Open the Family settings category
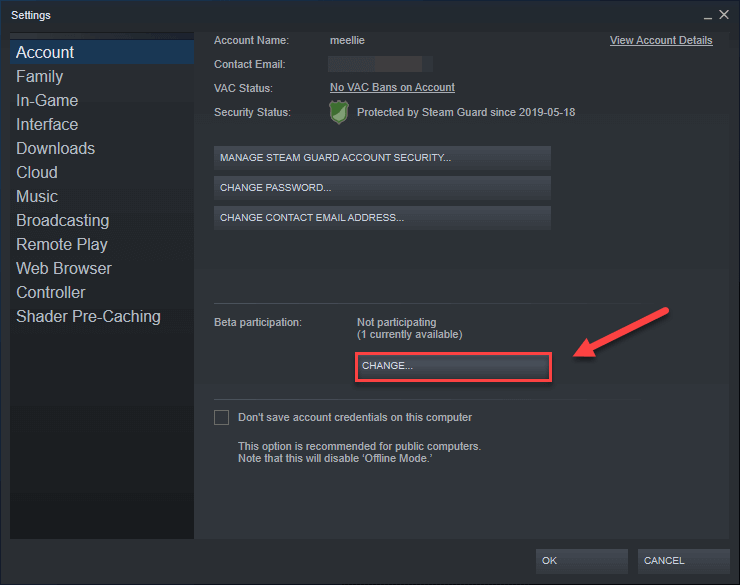 101,76
